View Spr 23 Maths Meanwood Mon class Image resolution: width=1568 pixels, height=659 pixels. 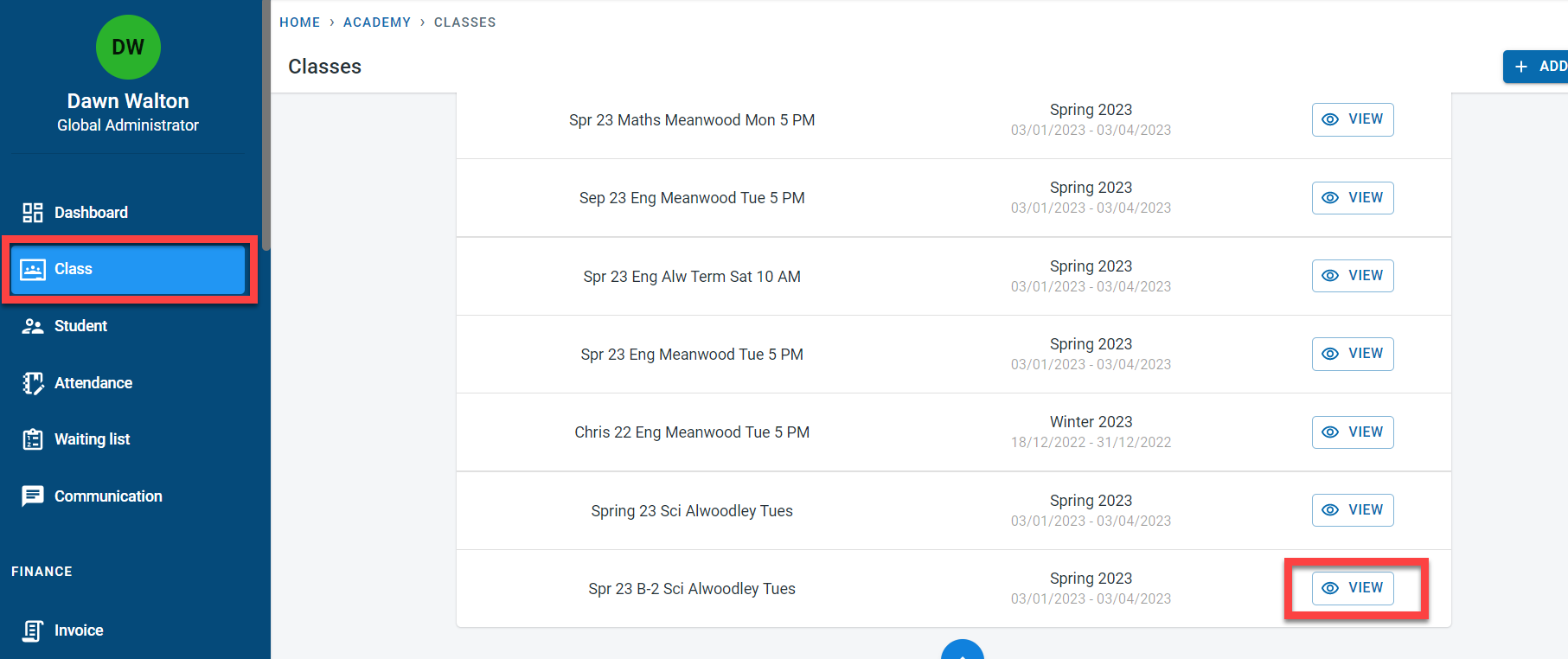click(x=1353, y=119)
